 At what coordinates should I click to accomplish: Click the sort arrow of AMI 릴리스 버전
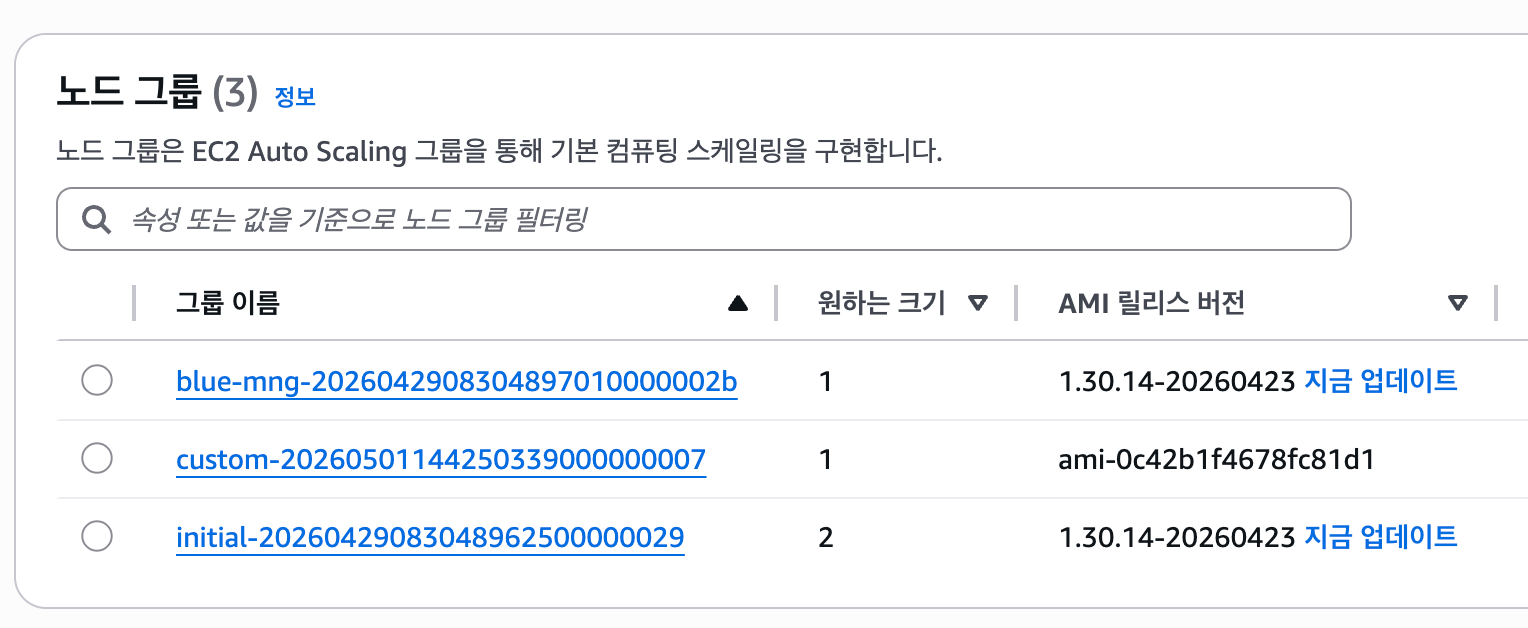1458,303
